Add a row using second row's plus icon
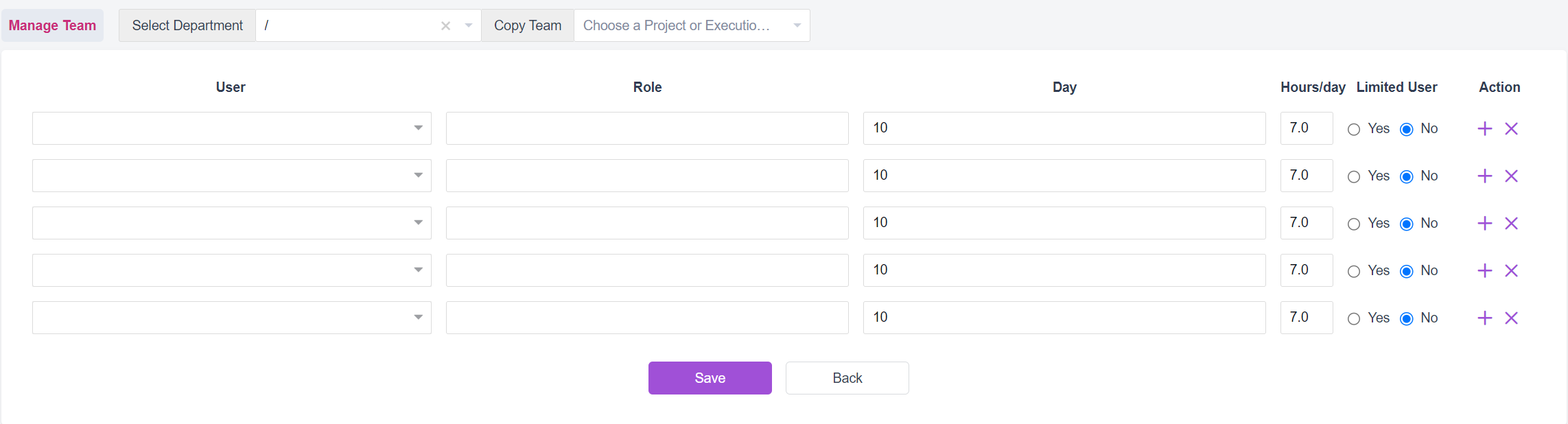The width and height of the screenshot is (1568, 424). point(1485,176)
